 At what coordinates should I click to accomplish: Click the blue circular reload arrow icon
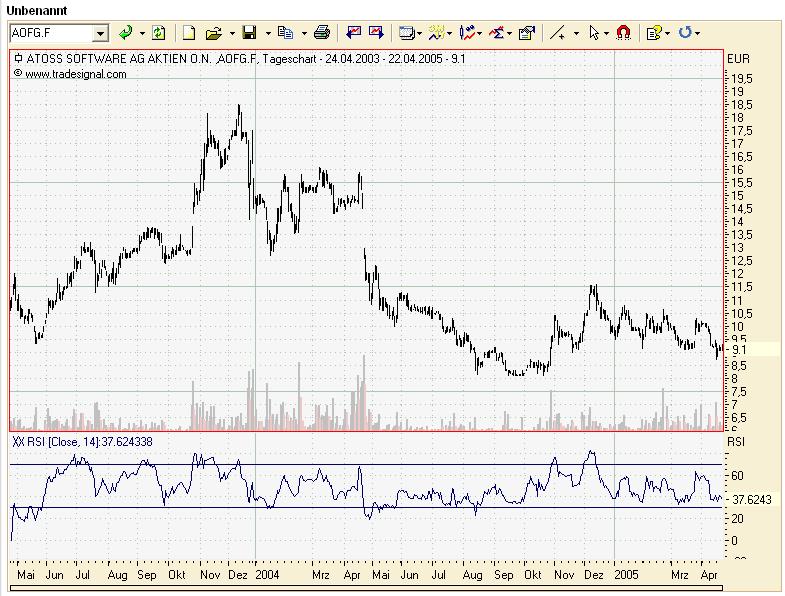click(x=685, y=33)
